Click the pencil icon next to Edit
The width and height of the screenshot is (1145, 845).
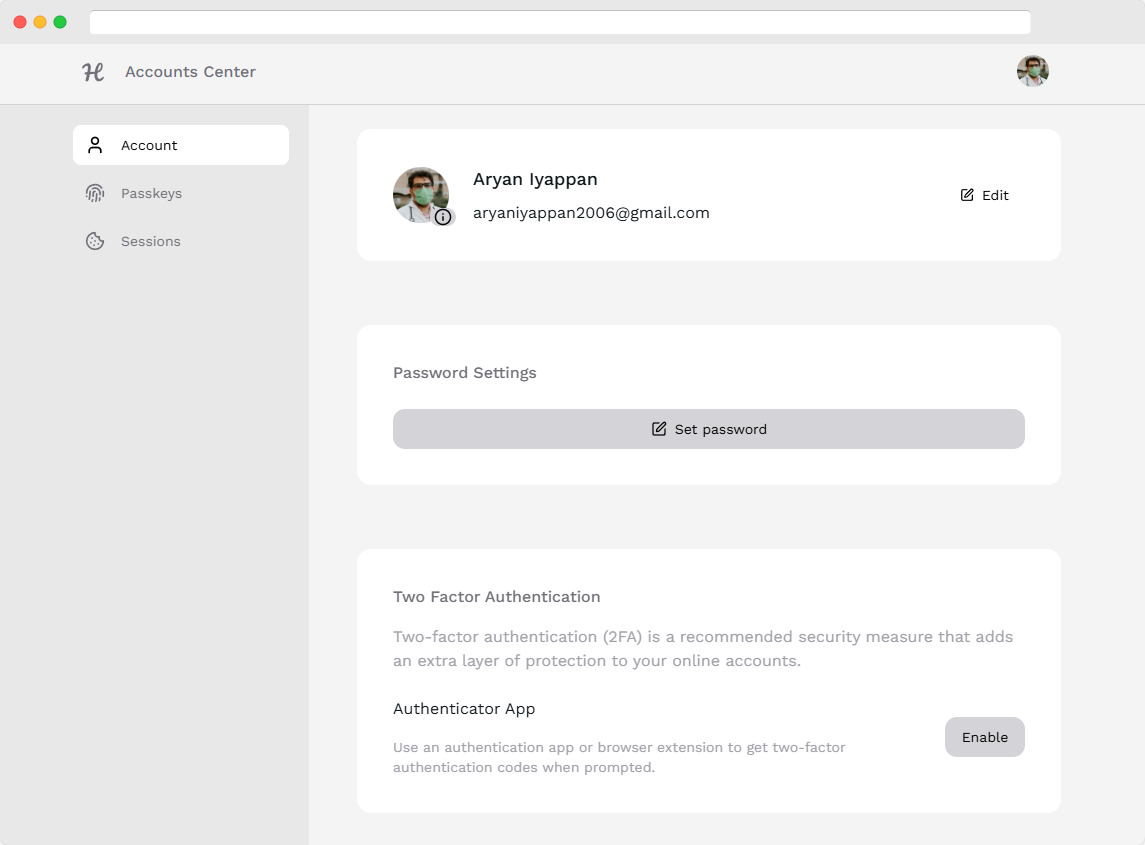tap(967, 195)
